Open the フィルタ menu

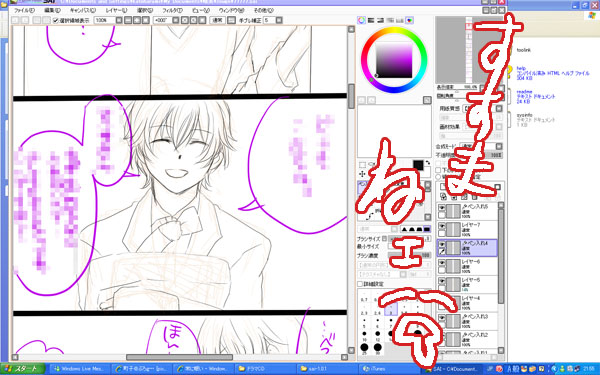pyautogui.click(x=172, y=10)
